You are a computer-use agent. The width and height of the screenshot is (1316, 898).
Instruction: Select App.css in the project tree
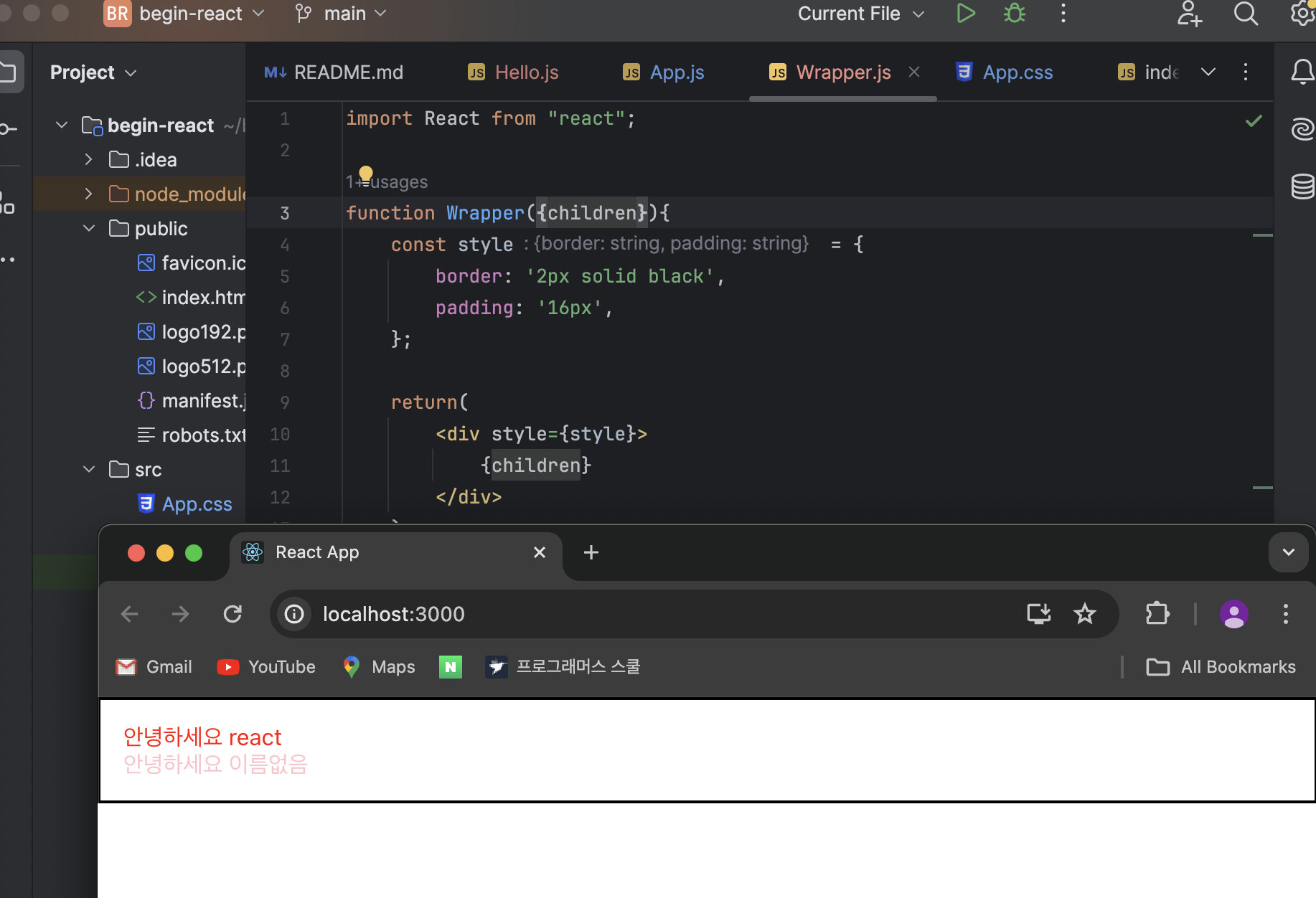click(x=185, y=504)
